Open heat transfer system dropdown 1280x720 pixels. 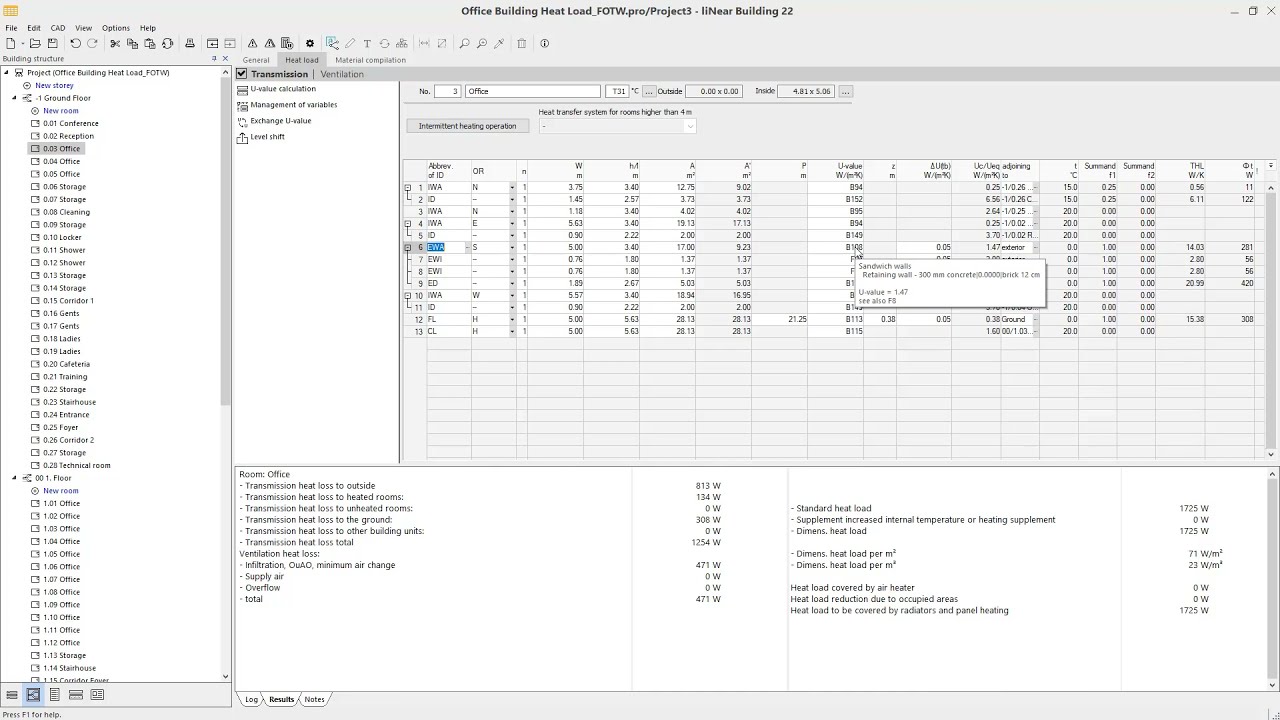click(689, 126)
